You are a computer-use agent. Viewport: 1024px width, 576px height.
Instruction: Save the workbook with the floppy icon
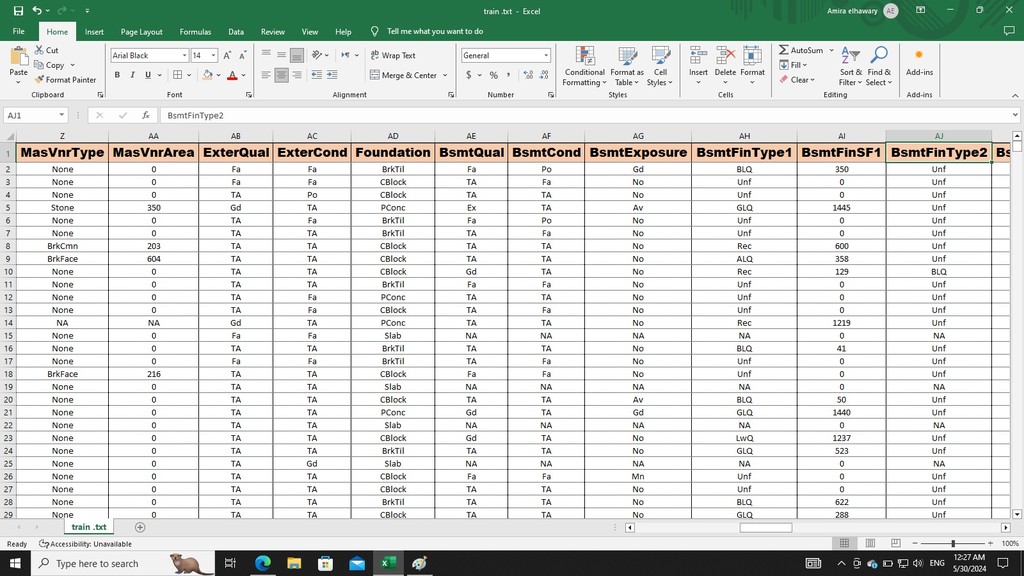[18, 10]
